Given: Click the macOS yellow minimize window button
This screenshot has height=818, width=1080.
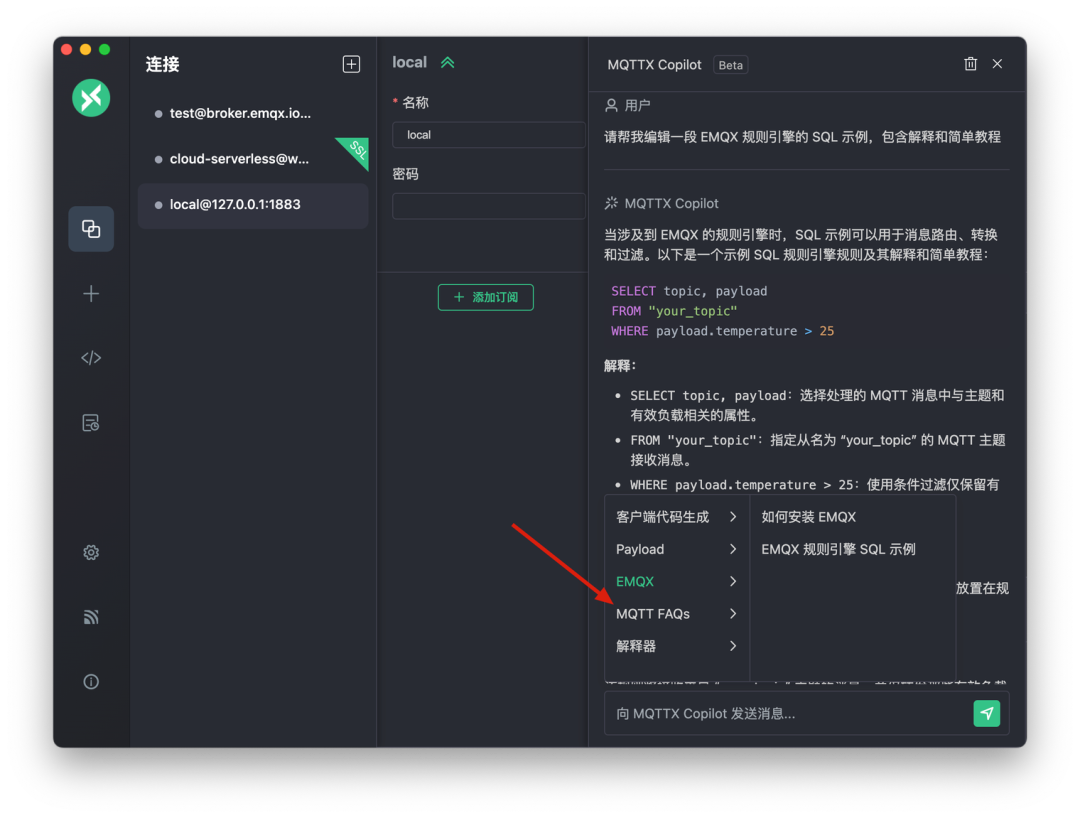Looking at the screenshot, I should (x=85, y=50).
